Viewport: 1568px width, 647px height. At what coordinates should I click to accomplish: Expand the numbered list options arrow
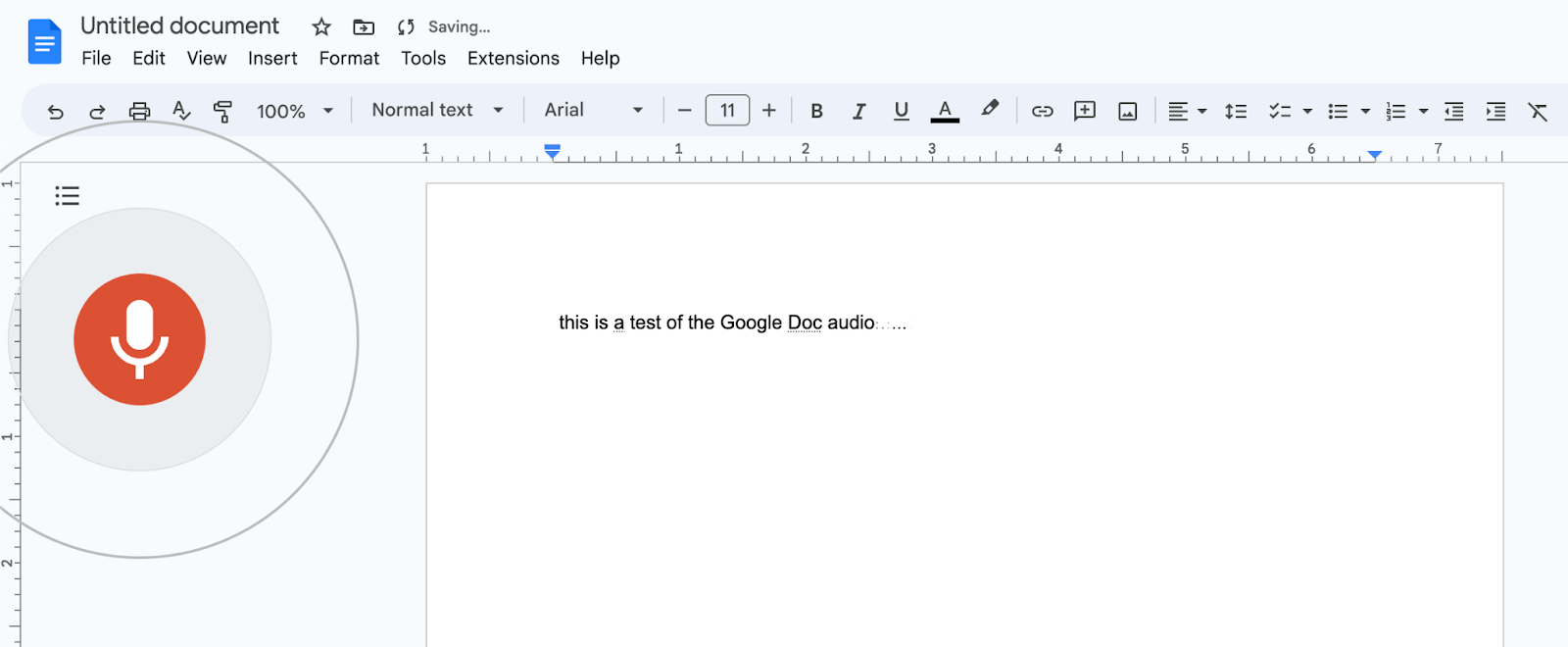coord(1423,111)
